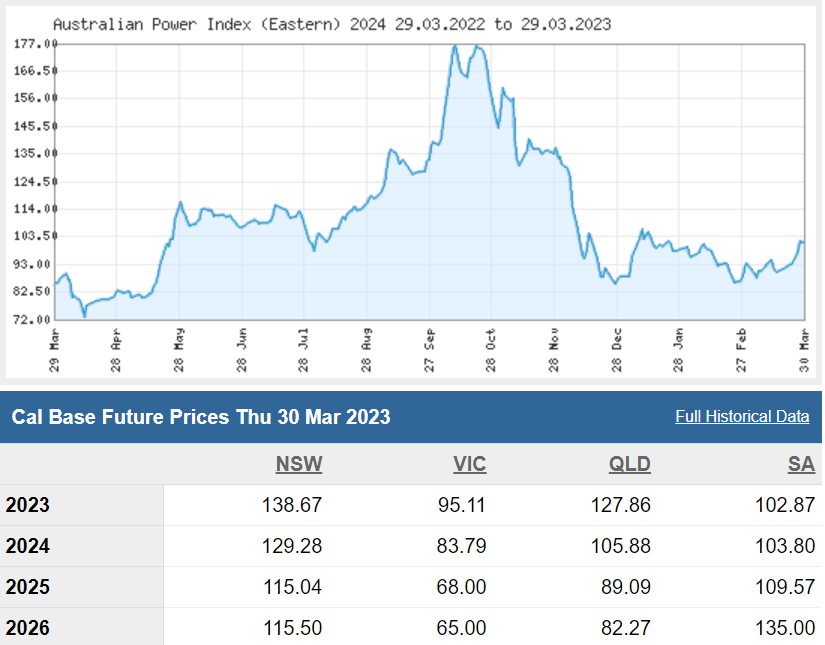The height and width of the screenshot is (645, 825).
Task: Click the chart peak near 177.00
Action: click(455, 46)
